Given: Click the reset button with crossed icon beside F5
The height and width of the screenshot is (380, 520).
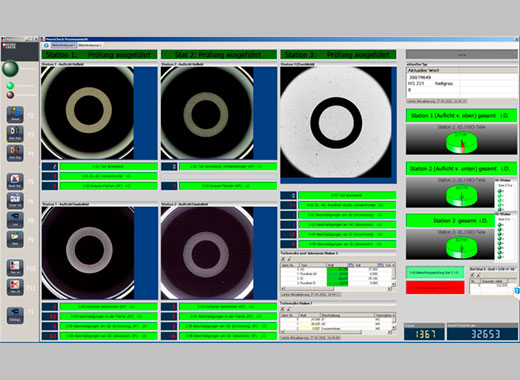Looking at the screenshot, I should tap(15, 181).
